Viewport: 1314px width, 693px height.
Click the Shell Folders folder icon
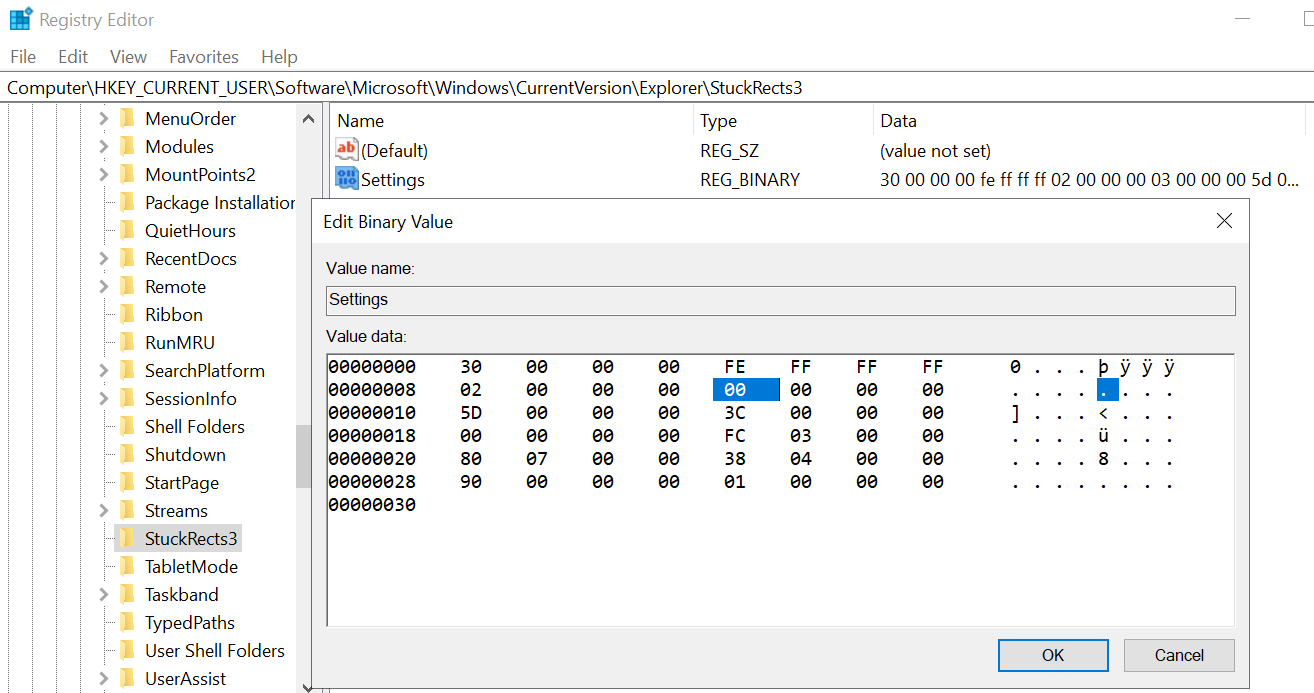(x=127, y=426)
